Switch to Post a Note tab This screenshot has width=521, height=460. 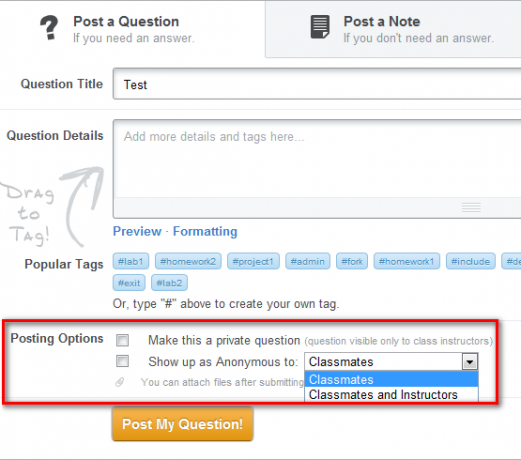tap(393, 29)
